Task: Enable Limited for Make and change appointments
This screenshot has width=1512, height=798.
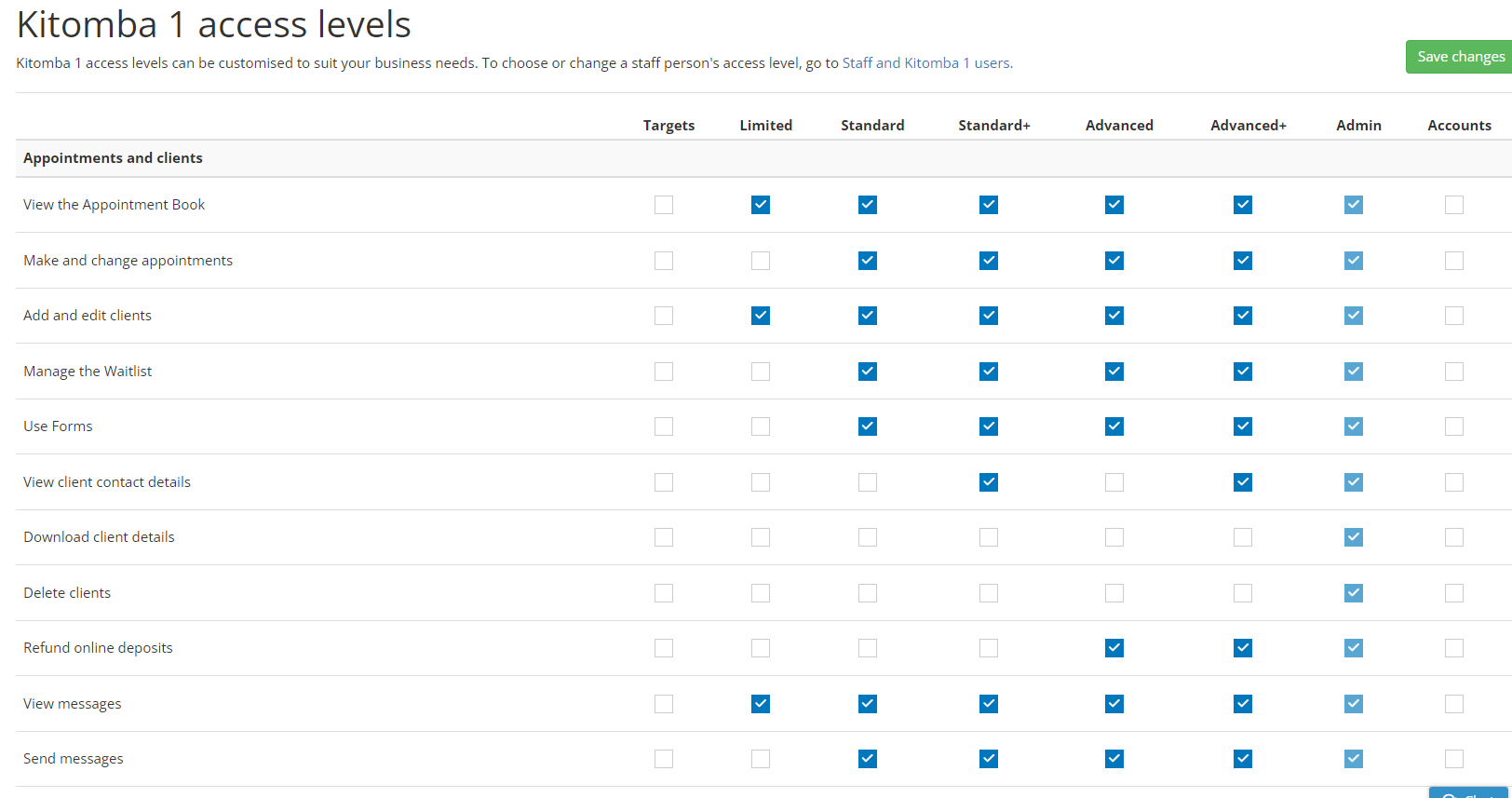Action: click(x=761, y=261)
